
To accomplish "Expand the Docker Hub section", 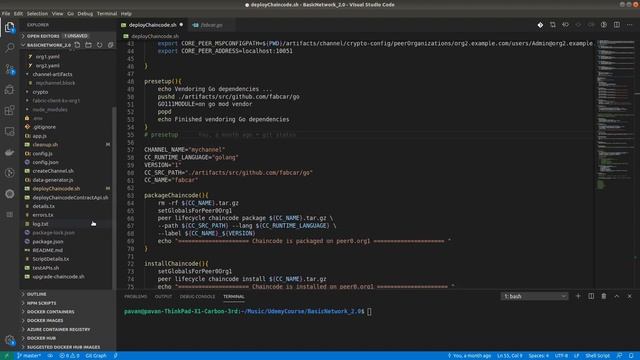I will tap(68, 338).
